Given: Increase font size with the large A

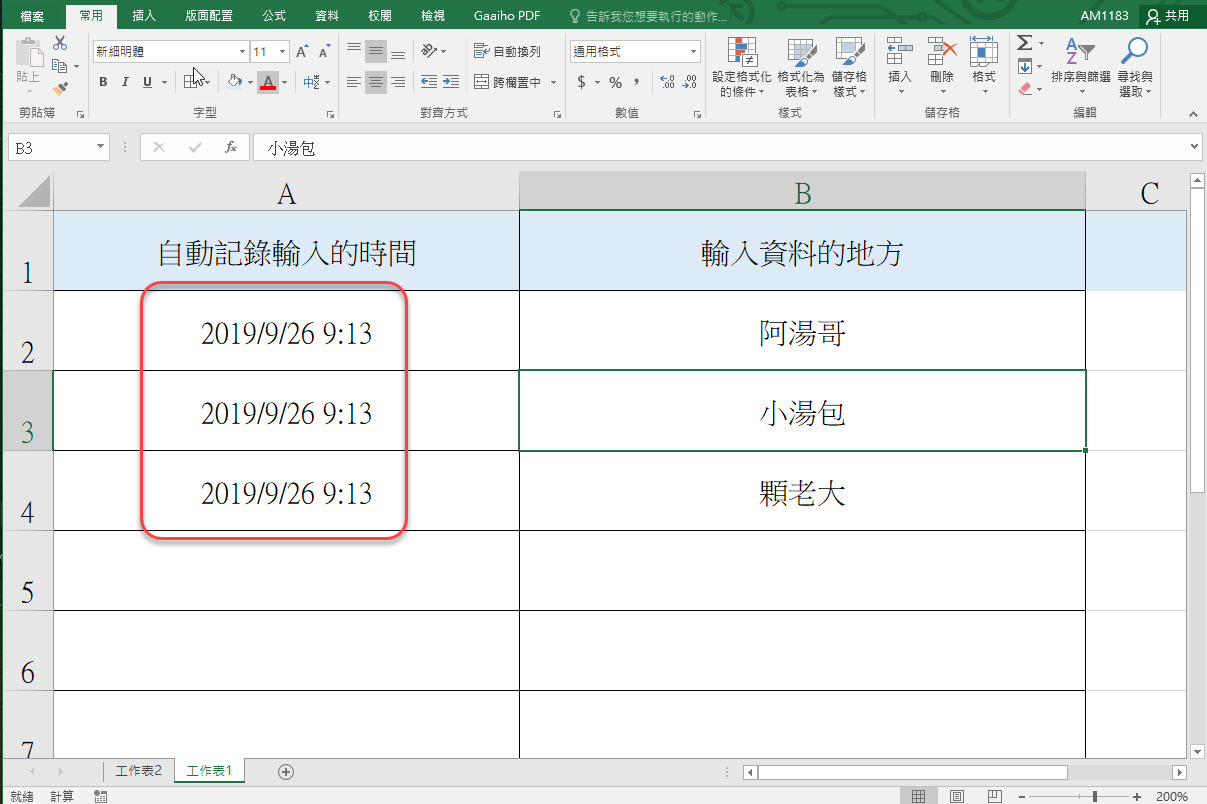Looking at the screenshot, I should click(x=303, y=51).
